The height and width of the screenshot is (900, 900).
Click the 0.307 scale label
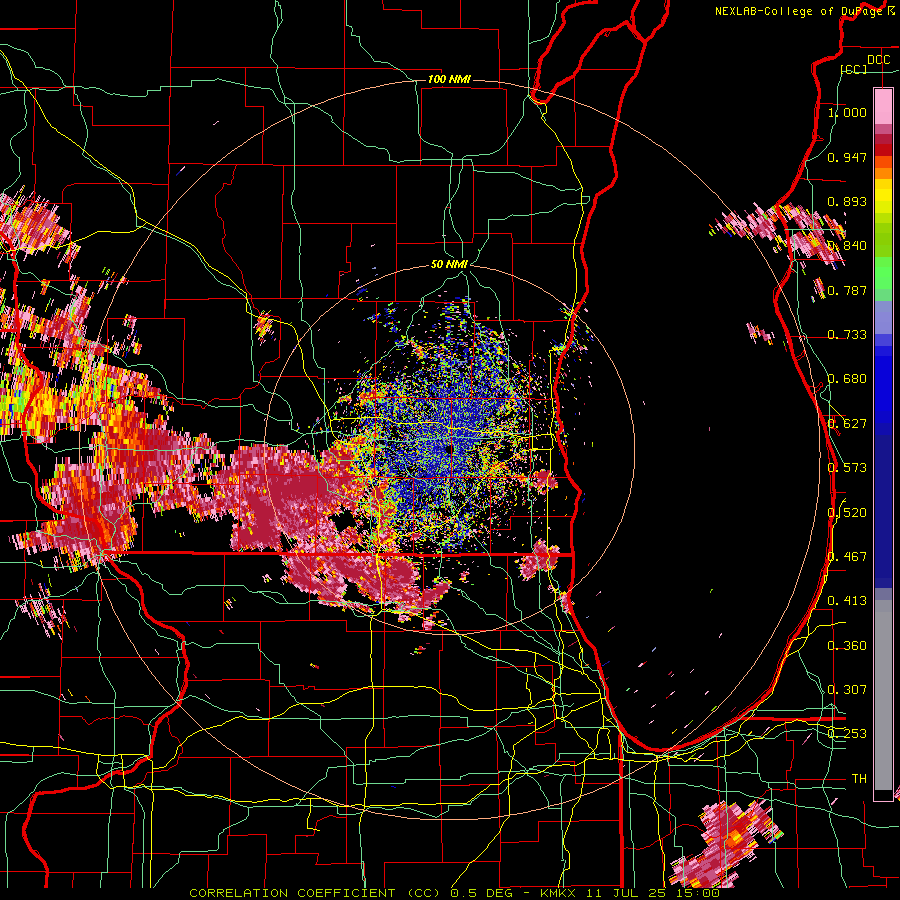(x=847, y=689)
